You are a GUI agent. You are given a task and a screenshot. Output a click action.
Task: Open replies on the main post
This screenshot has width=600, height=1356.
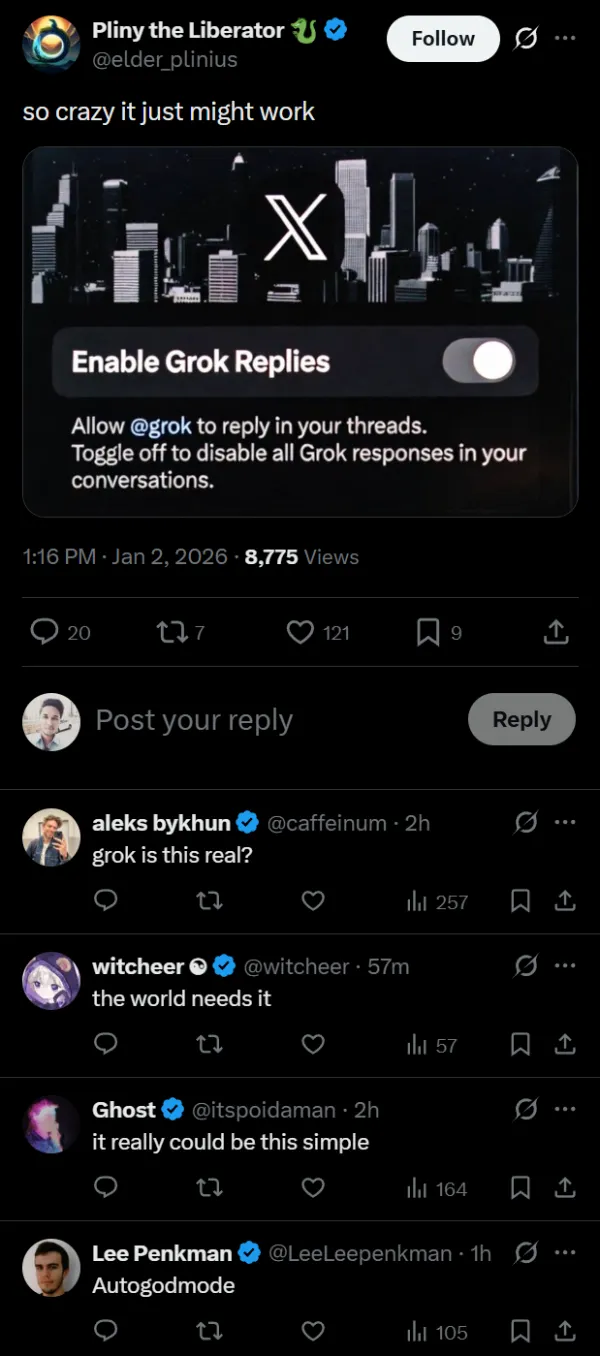(x=45, y=632)
